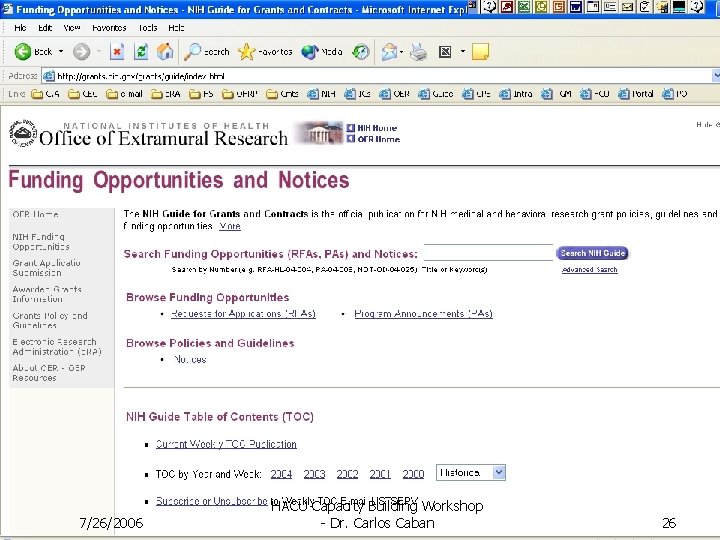
Task: Open the Favorites menu
Action: pos(109,28)
